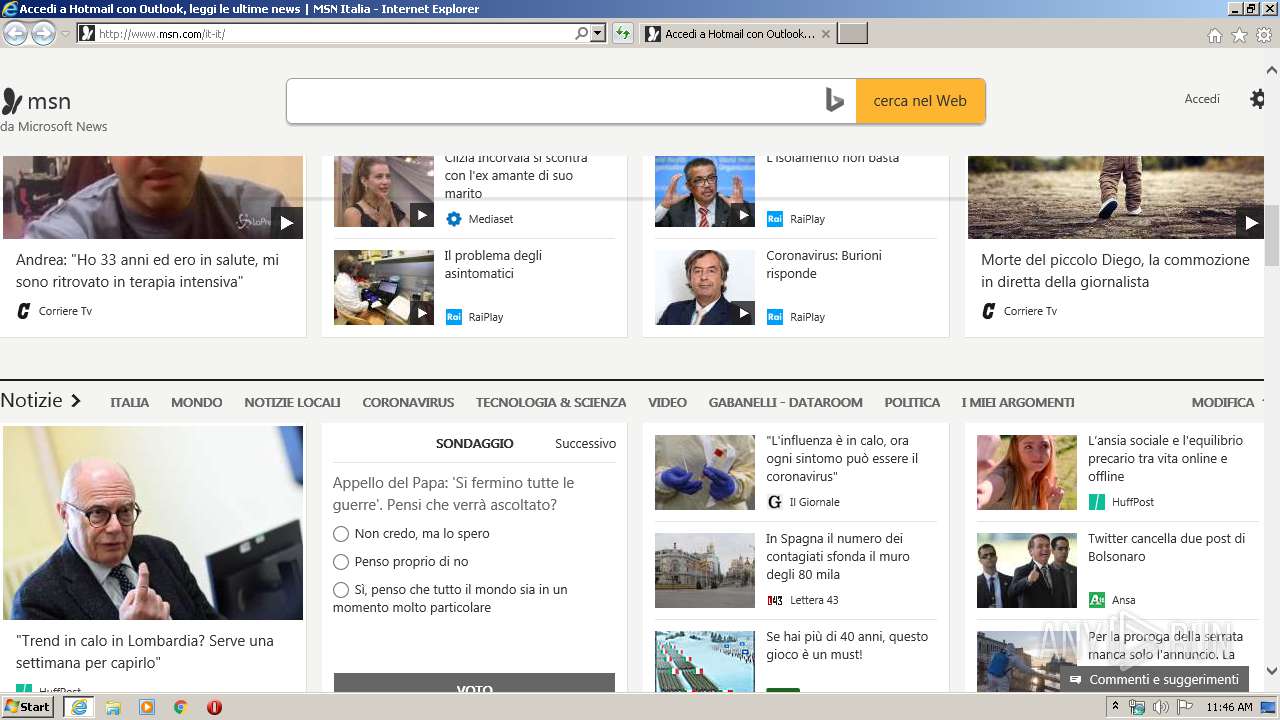Click the Accedi sign-in link
The image size is (1280, 720).
[1202, 99]
